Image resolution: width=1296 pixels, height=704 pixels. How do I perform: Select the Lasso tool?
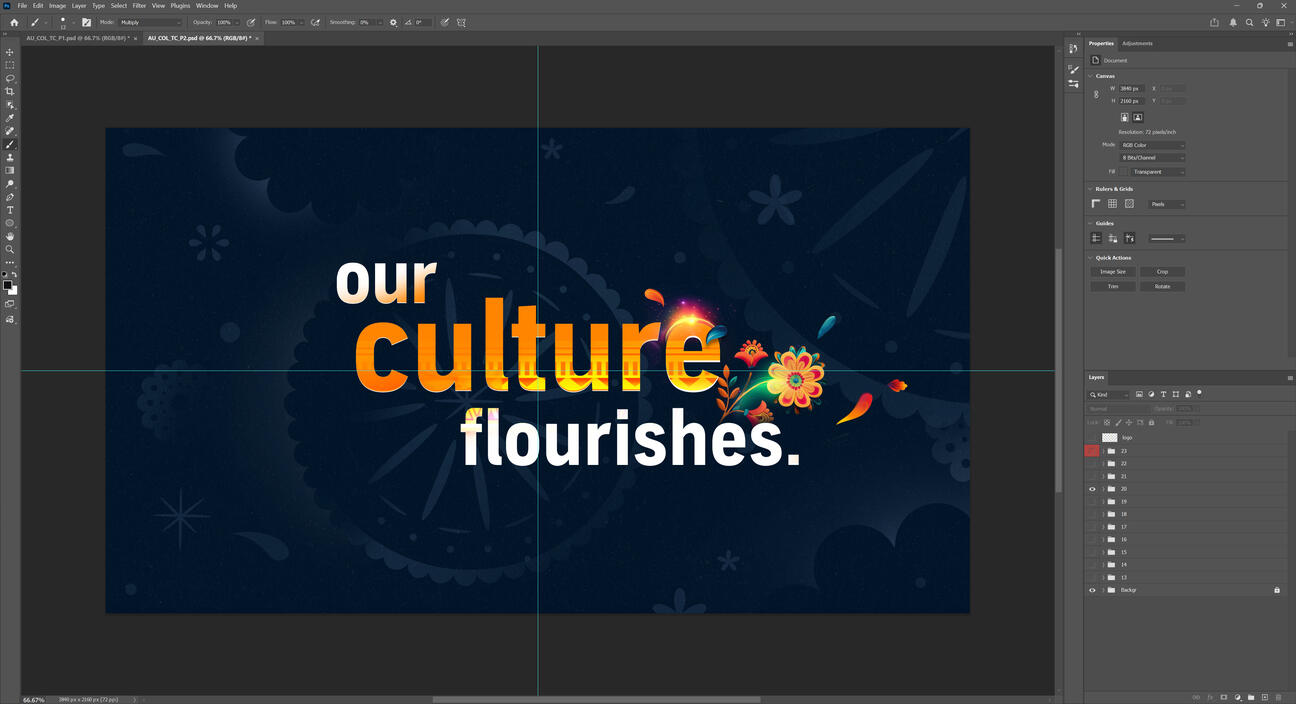(10, 78)
